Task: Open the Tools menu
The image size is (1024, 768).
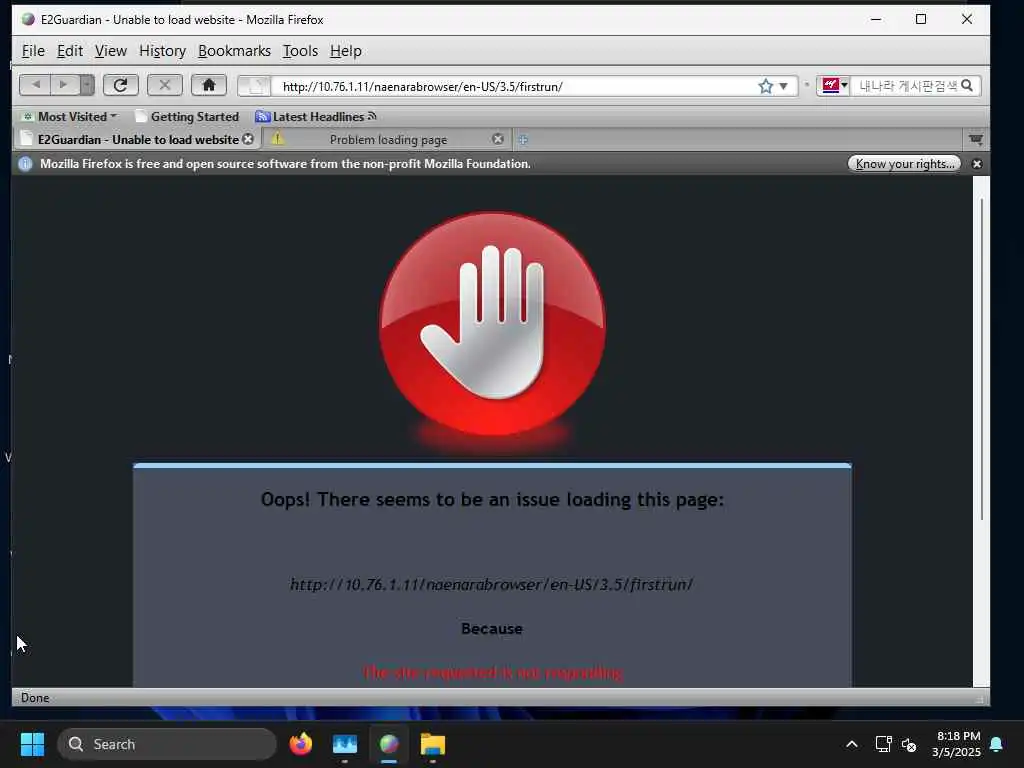Action: pos(300,51)
